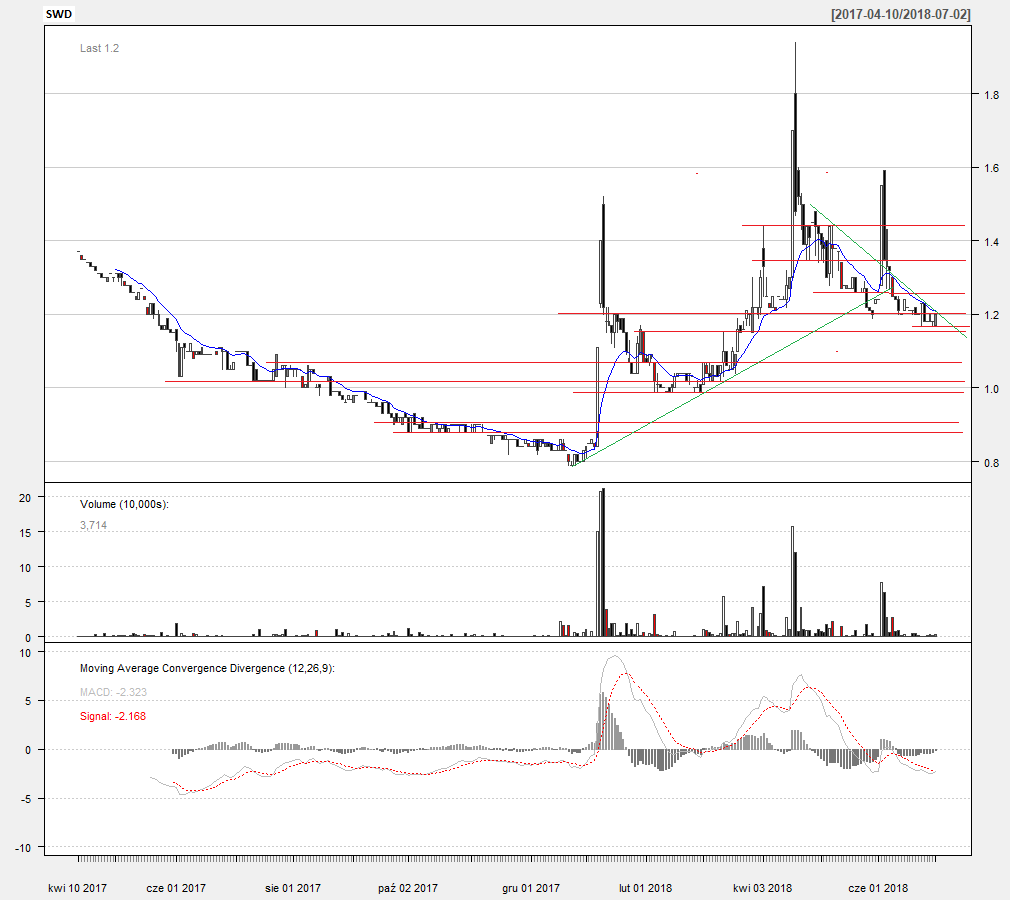Click the highest candlestick wick near 1.9
Screen dimensions: 1010x900
(x=796, y=68)
